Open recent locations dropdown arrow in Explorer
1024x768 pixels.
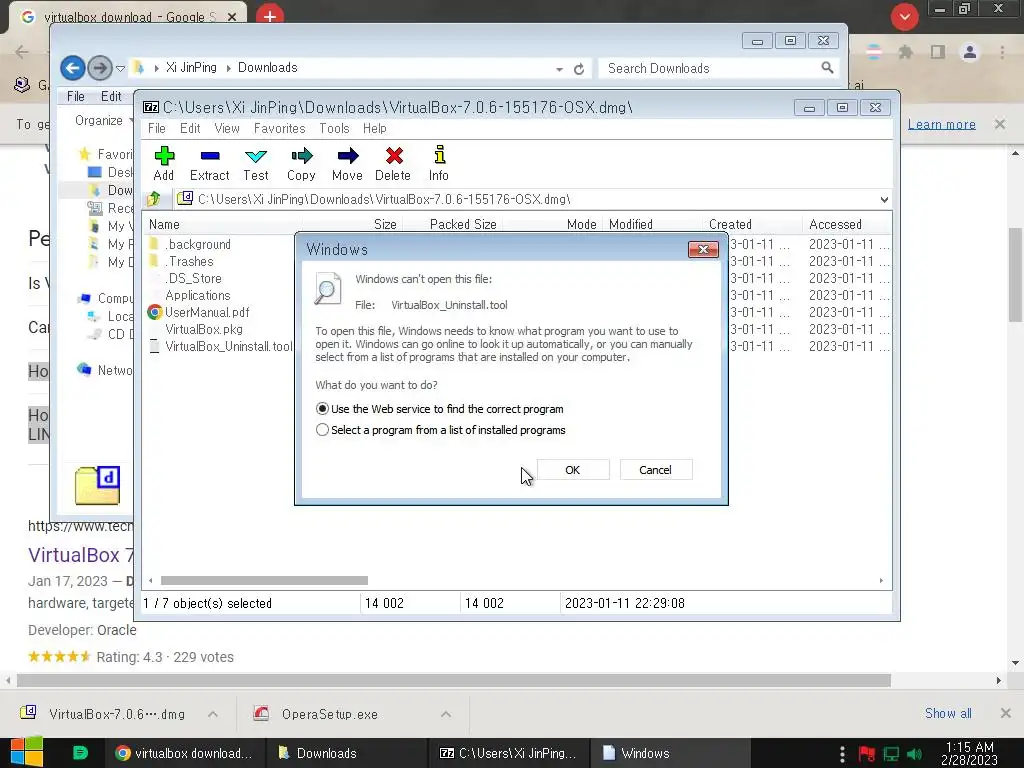point(120,68)
